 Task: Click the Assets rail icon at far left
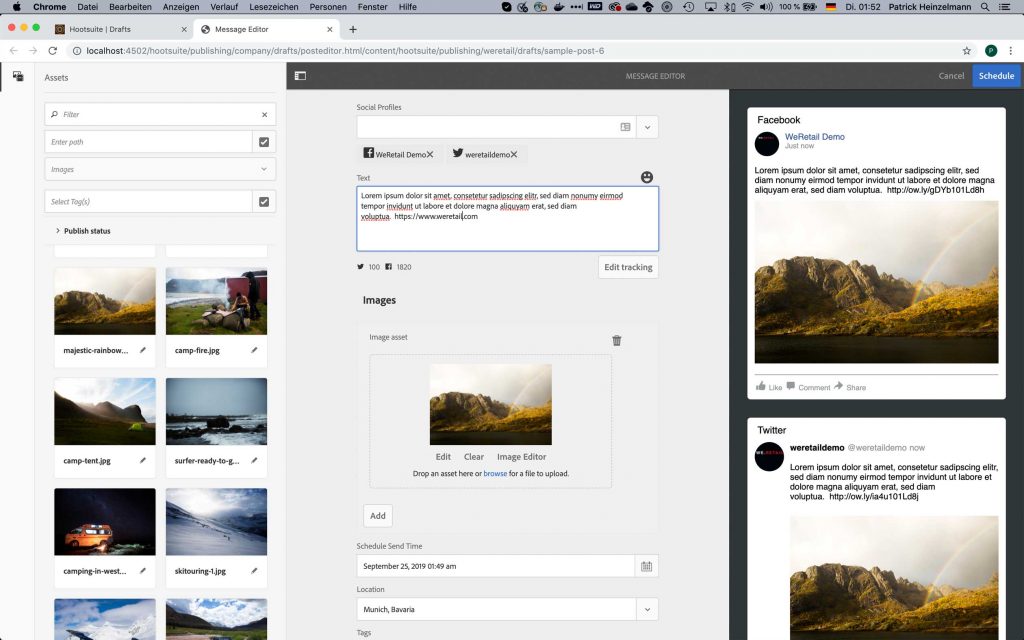17,76
